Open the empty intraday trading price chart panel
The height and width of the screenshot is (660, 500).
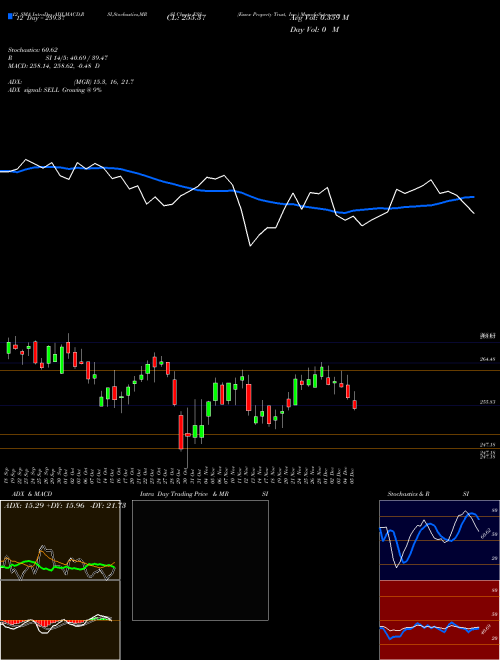click(x=200, y=560)
